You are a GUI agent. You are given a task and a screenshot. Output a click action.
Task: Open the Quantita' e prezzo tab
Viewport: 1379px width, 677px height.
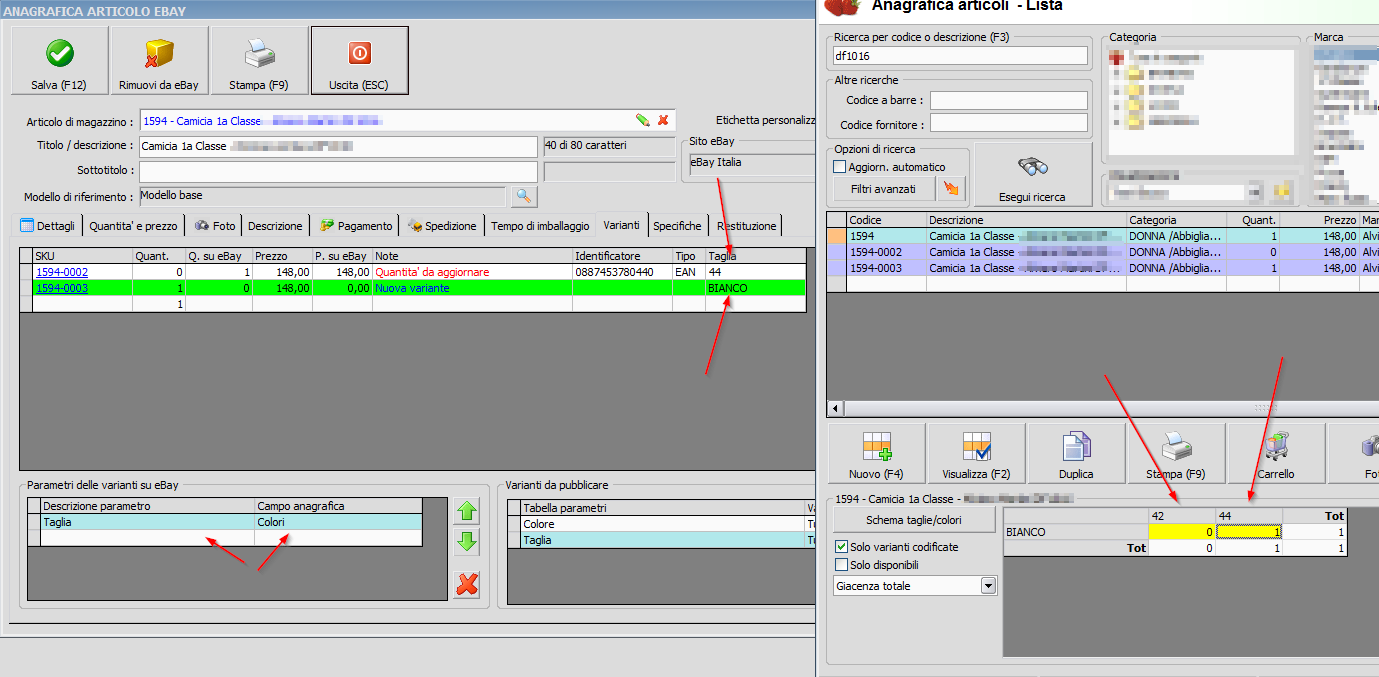[x=133, y=225]
